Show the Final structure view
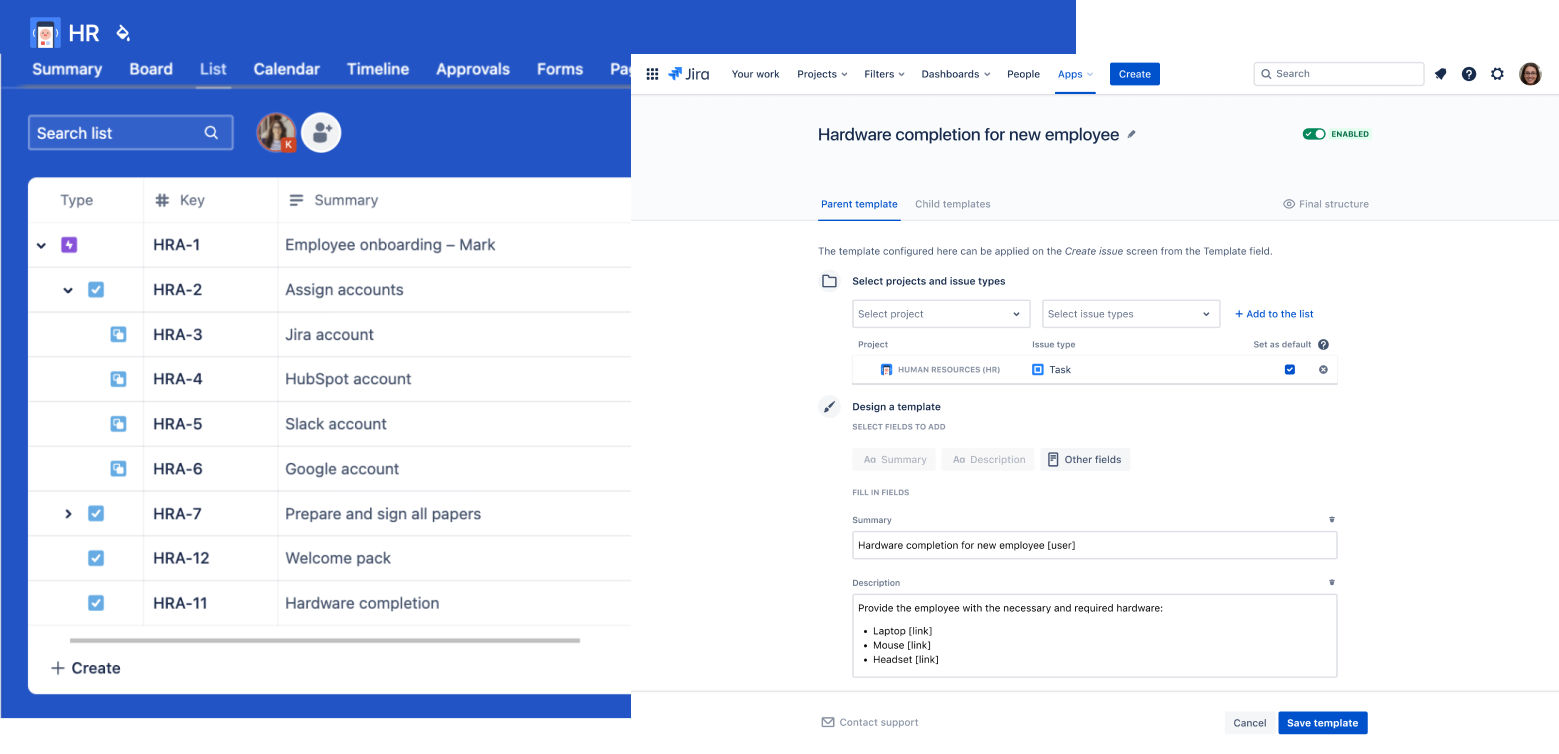 pos(1325,204)
